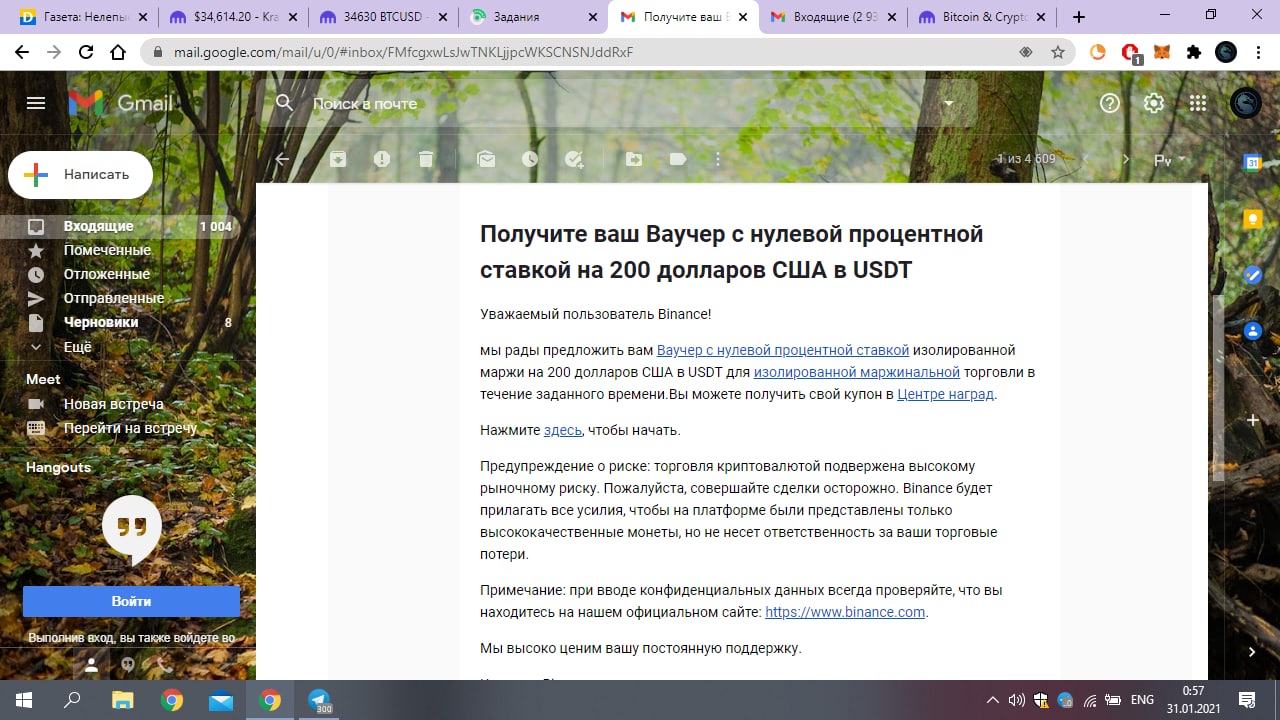Open the labels tag icon
The width and height of the screenshot is (1280, 720).
(678, 159)
